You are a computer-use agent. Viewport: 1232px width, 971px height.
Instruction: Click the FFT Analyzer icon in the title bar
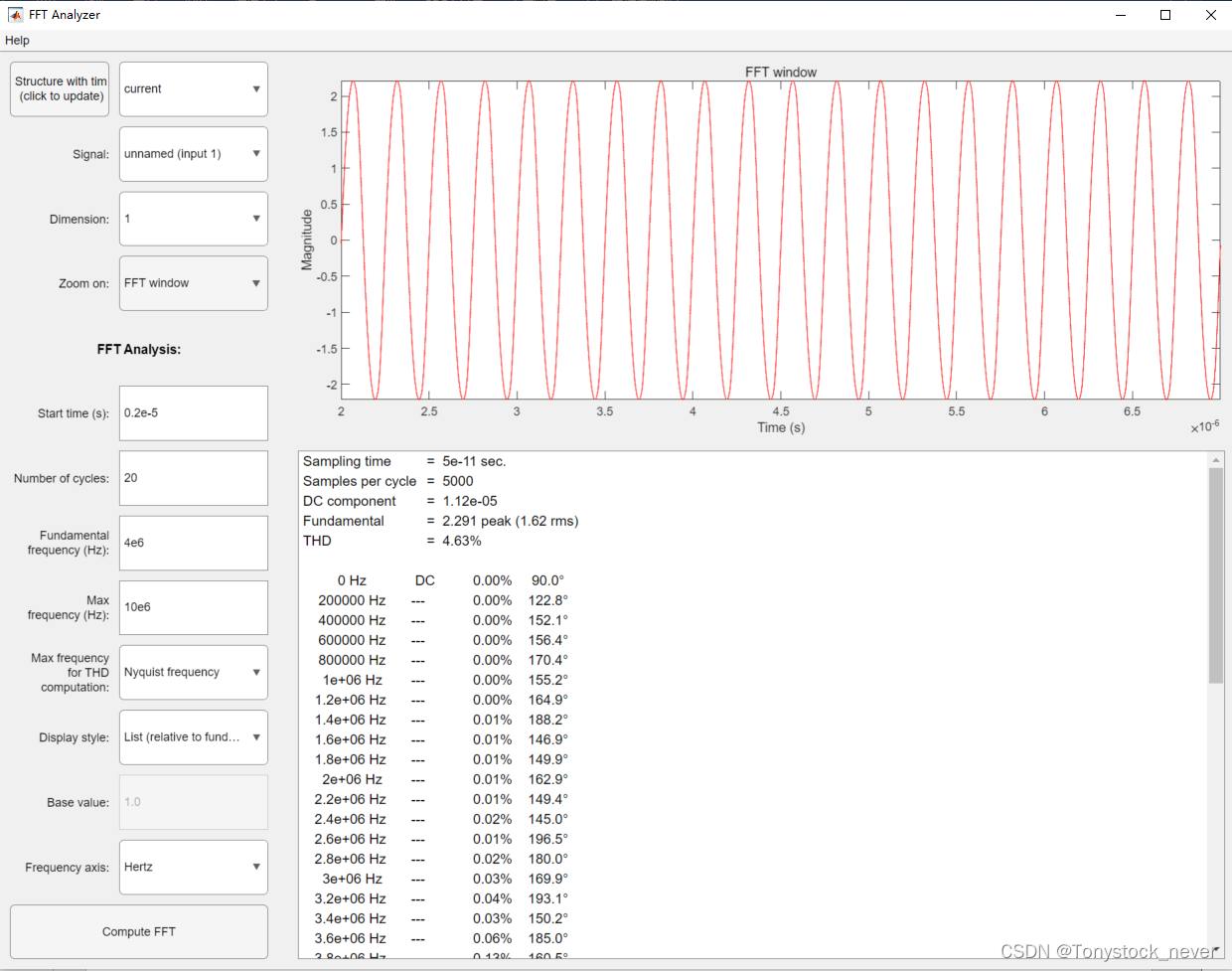15,14
